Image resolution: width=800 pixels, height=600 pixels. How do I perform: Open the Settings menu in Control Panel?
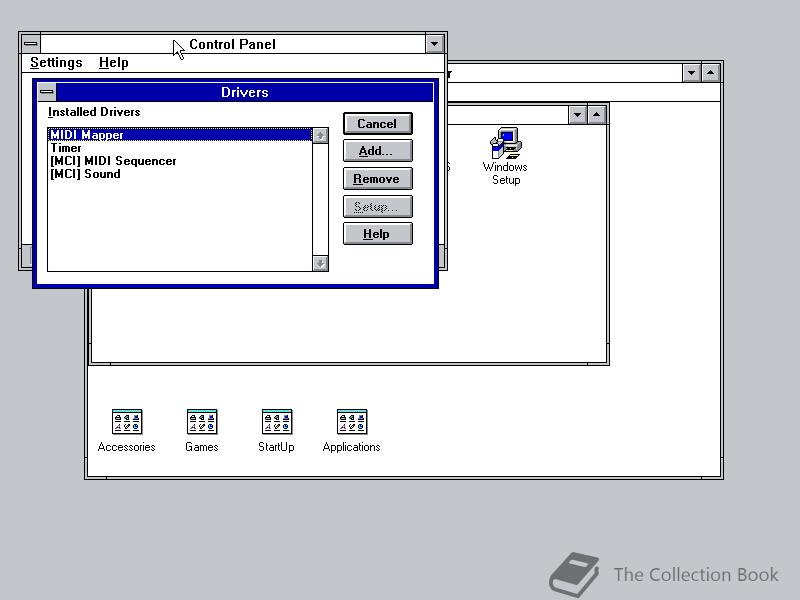coord(56,62)
